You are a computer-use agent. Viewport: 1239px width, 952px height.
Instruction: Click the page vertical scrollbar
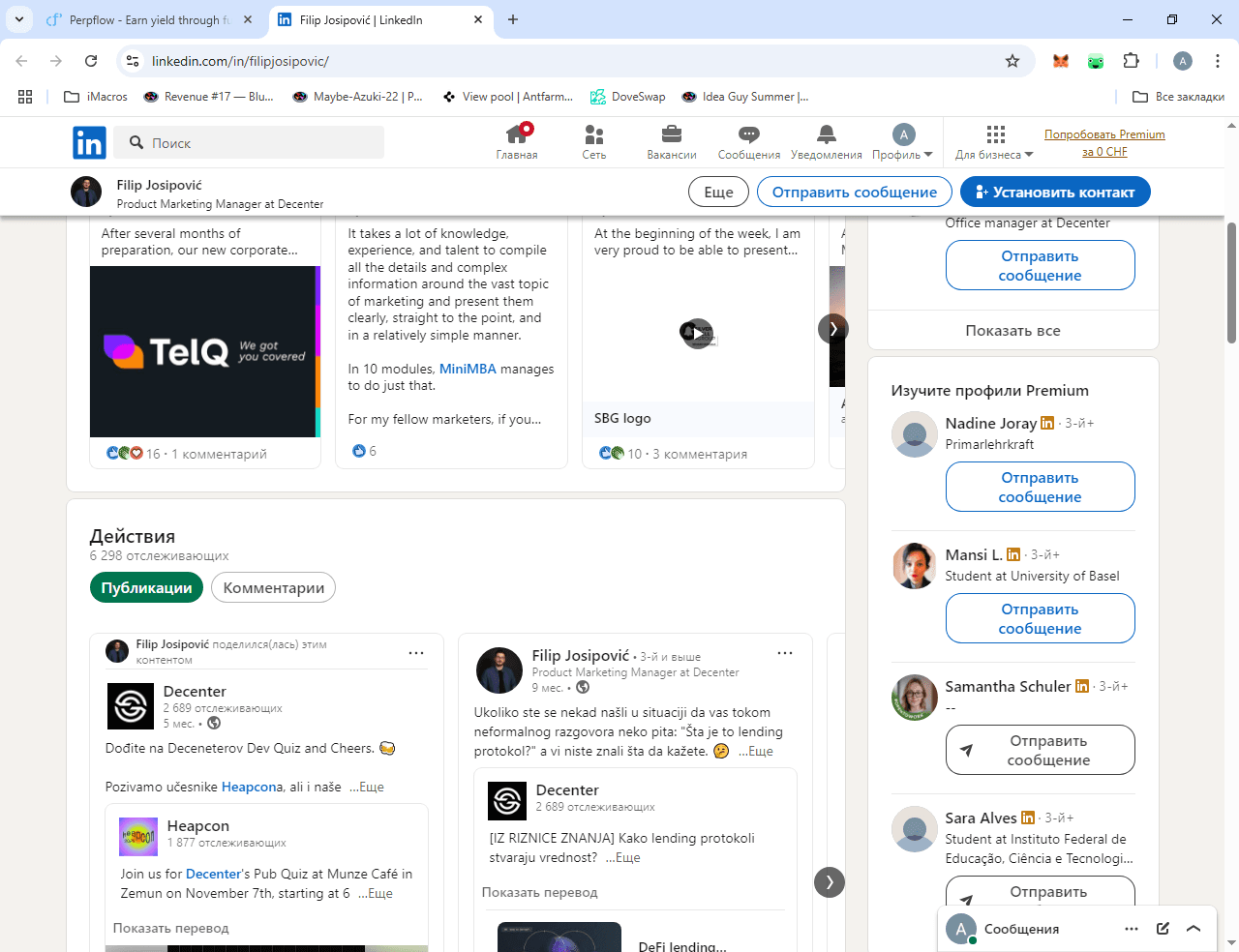click(x=1231, y=283)
